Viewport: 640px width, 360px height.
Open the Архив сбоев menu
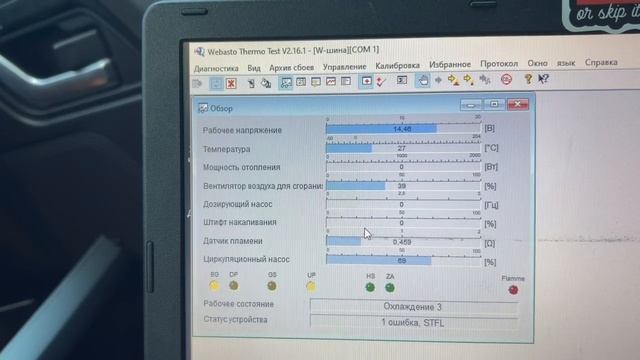(x=291, y=67)
